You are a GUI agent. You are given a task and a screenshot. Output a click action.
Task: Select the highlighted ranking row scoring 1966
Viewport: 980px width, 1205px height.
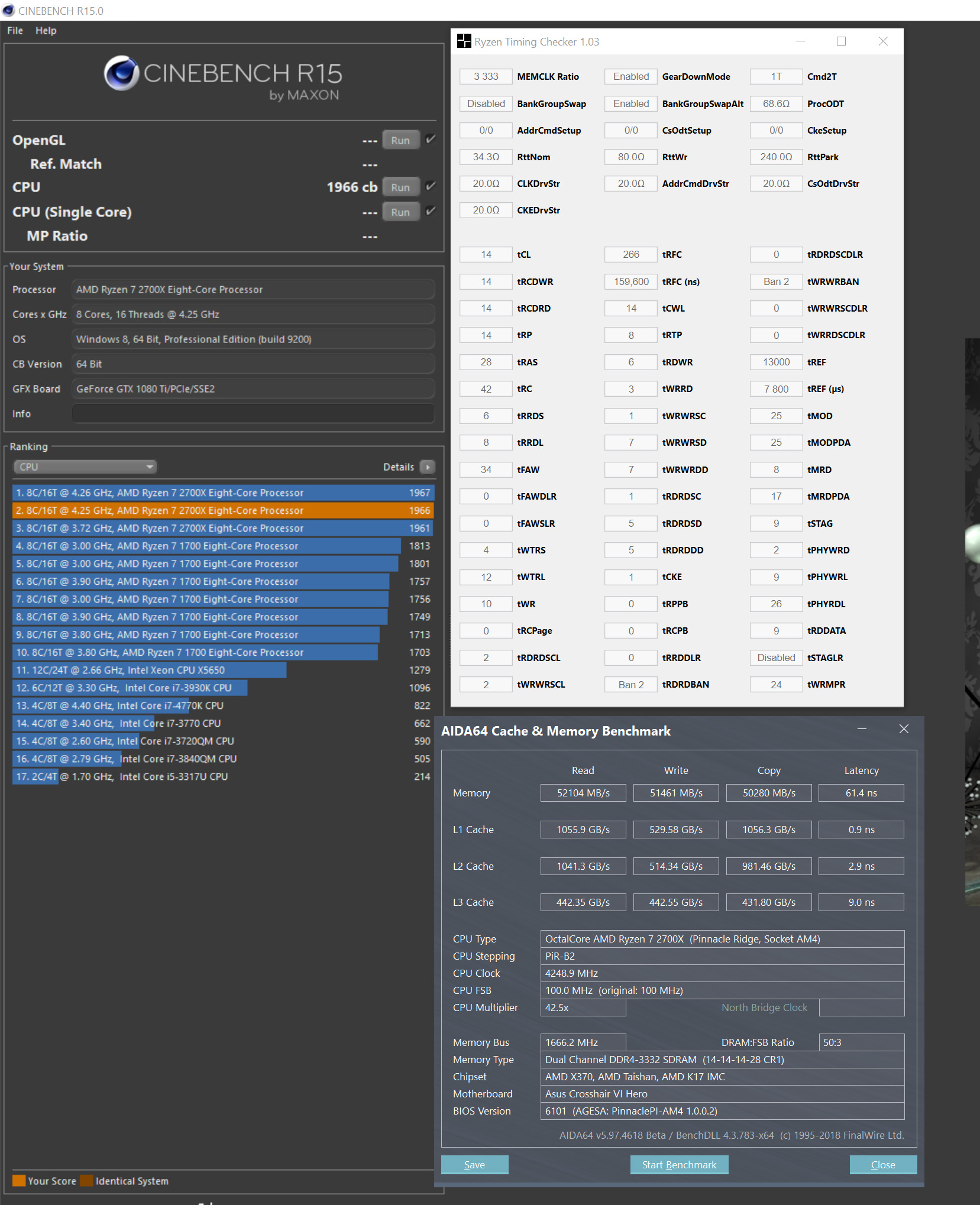pos(223,510)
